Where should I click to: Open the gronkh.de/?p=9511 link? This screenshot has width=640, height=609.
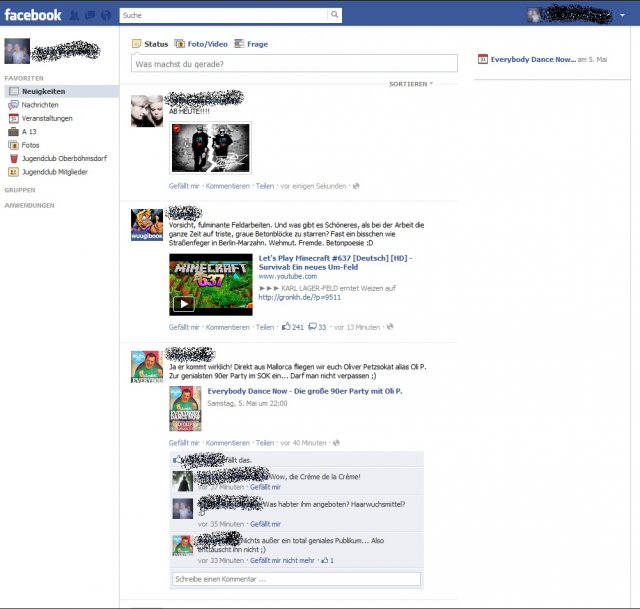[x=300, y=297]
